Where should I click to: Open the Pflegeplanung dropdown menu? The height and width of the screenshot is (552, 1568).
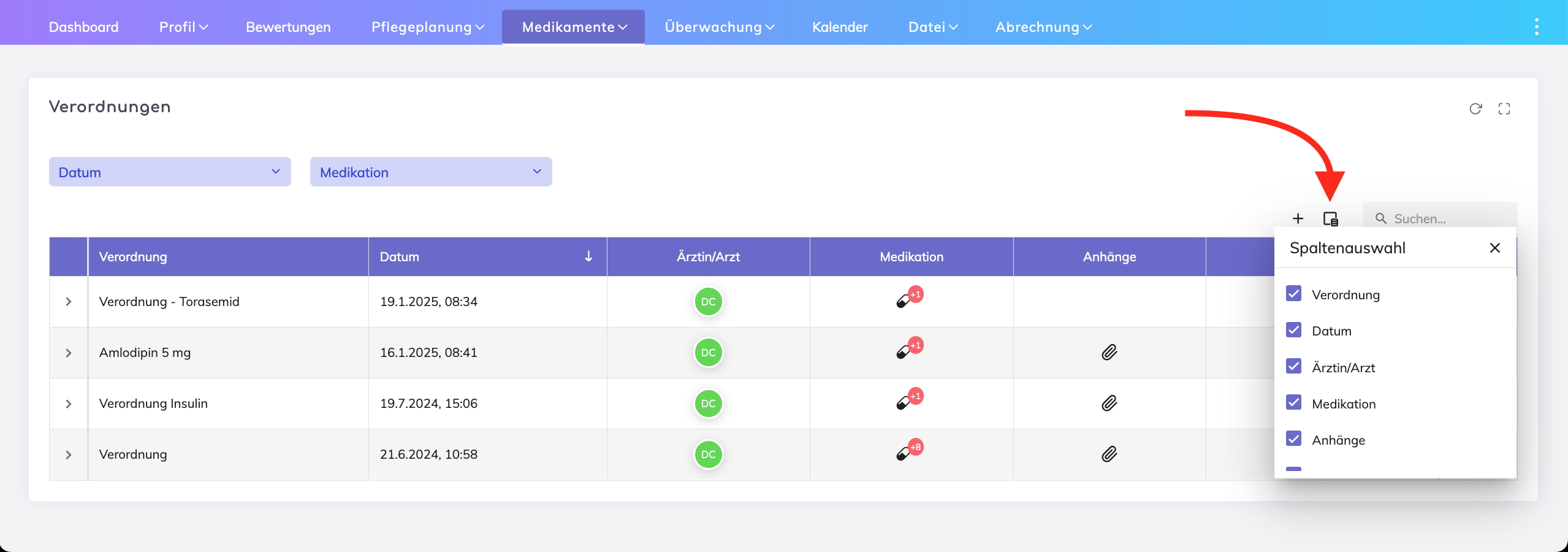(x=428, y=27)
